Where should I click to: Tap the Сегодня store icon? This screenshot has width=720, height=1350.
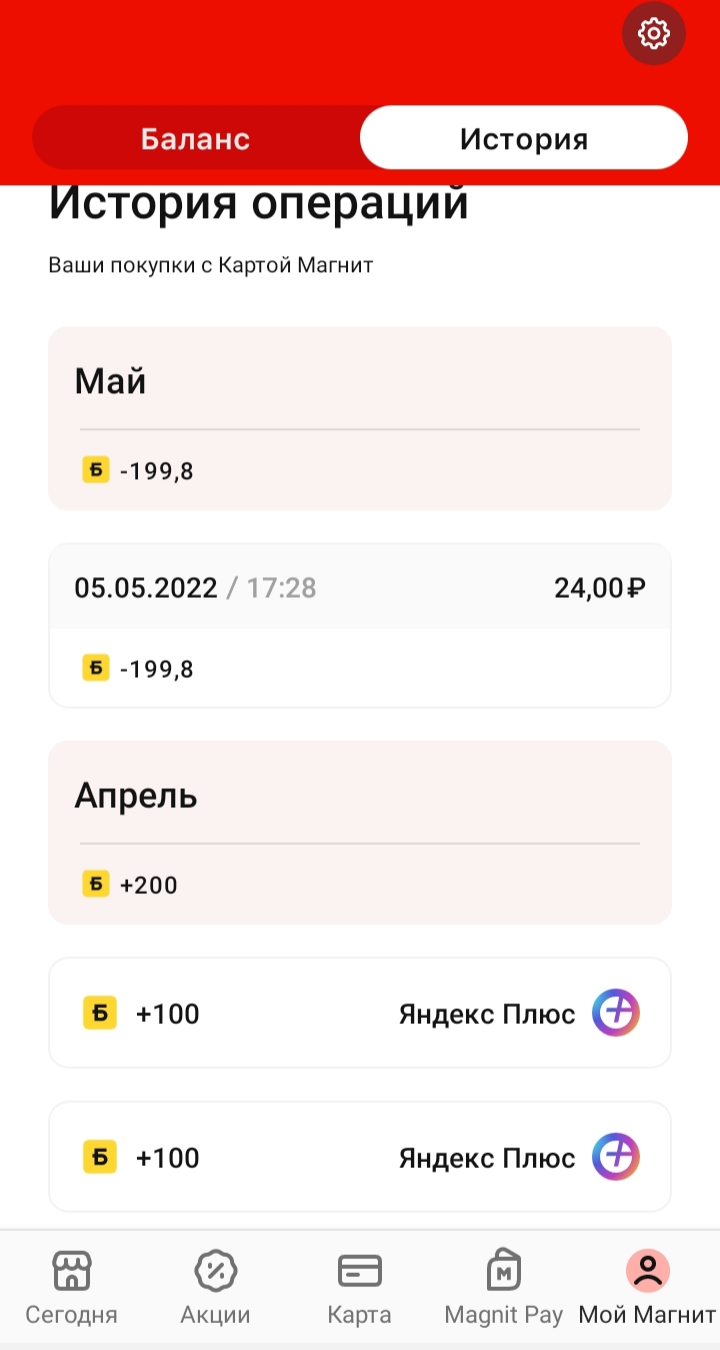click(71, 1271)
